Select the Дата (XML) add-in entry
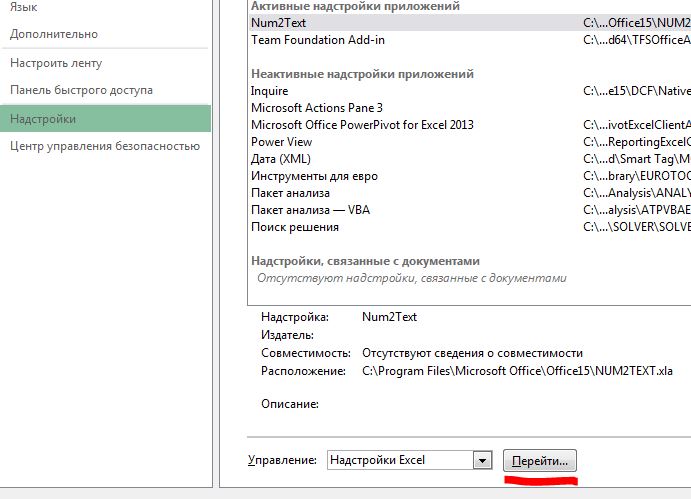Viewport: 691px width, 499px height. coord(281,159)
